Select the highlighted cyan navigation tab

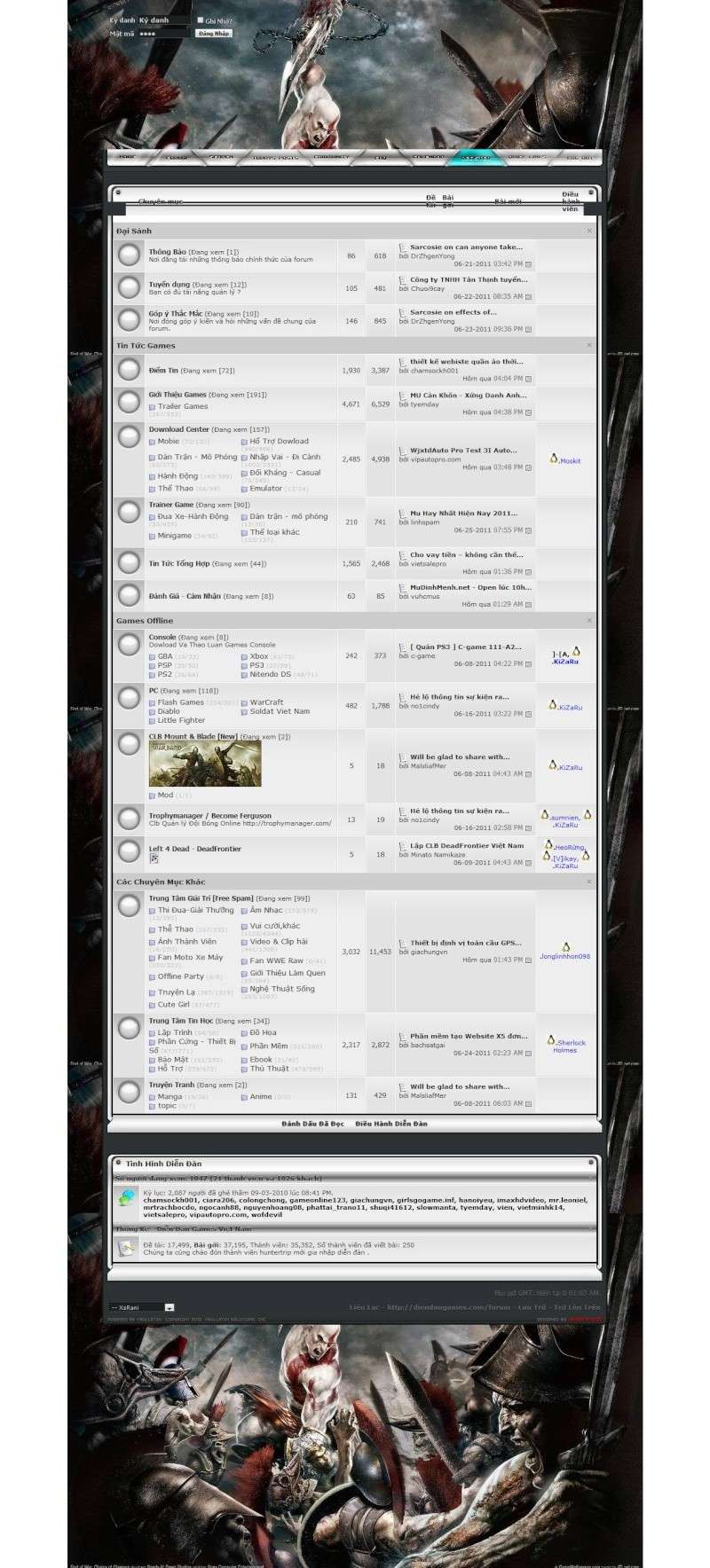477,157
